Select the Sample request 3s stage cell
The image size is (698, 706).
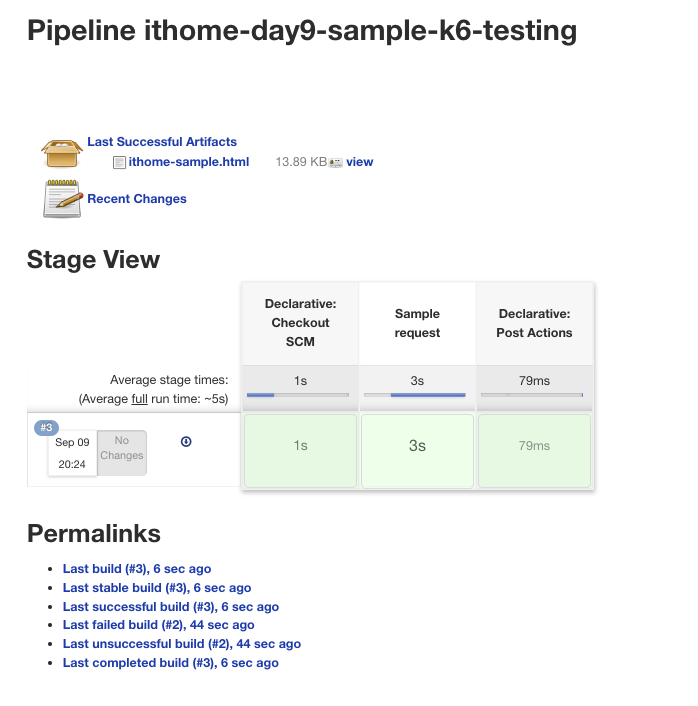[417, 446]
